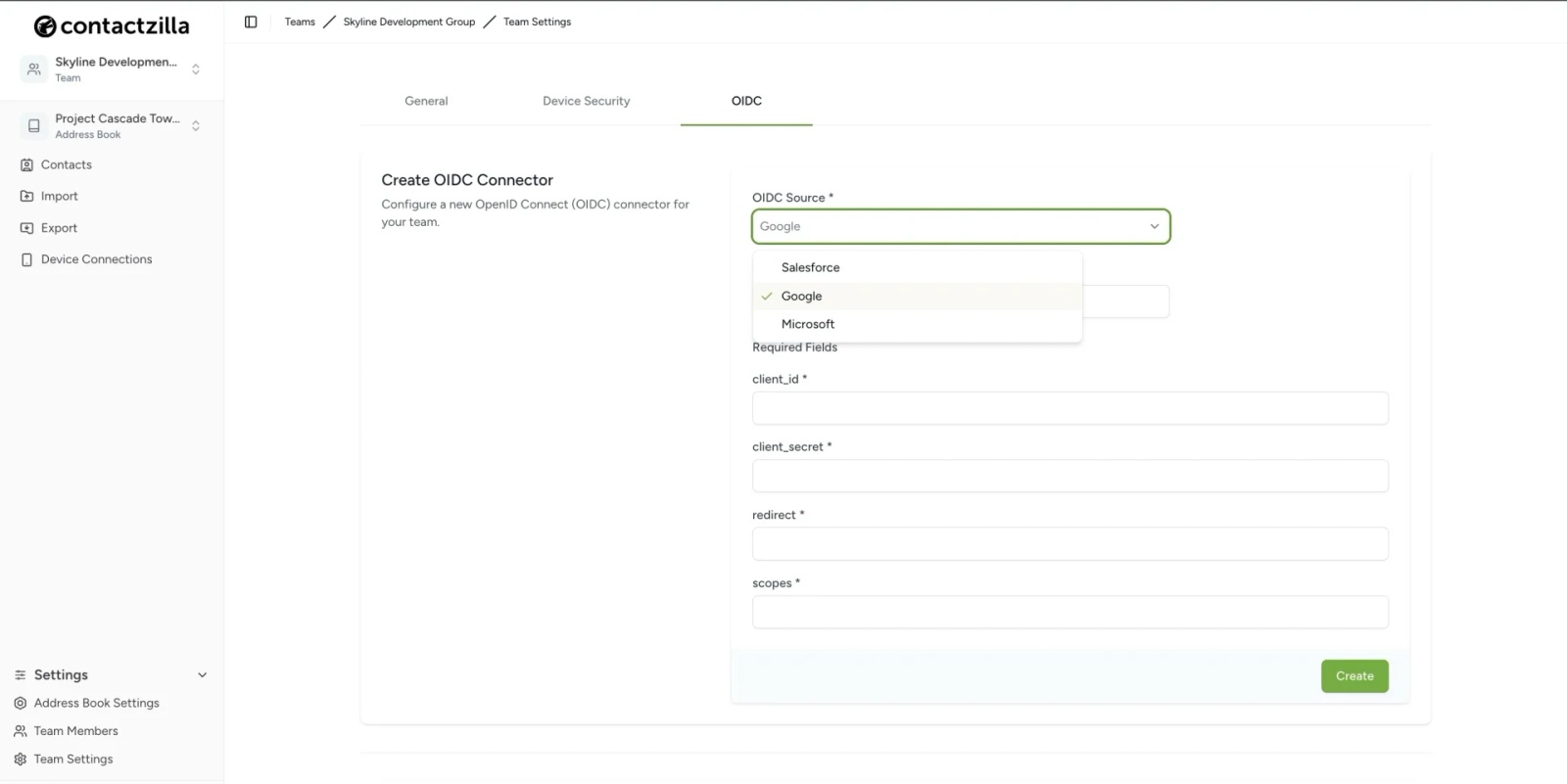Click the Create button
The height and width of the screenshot is (784, 1567).
pos(1354,676)
